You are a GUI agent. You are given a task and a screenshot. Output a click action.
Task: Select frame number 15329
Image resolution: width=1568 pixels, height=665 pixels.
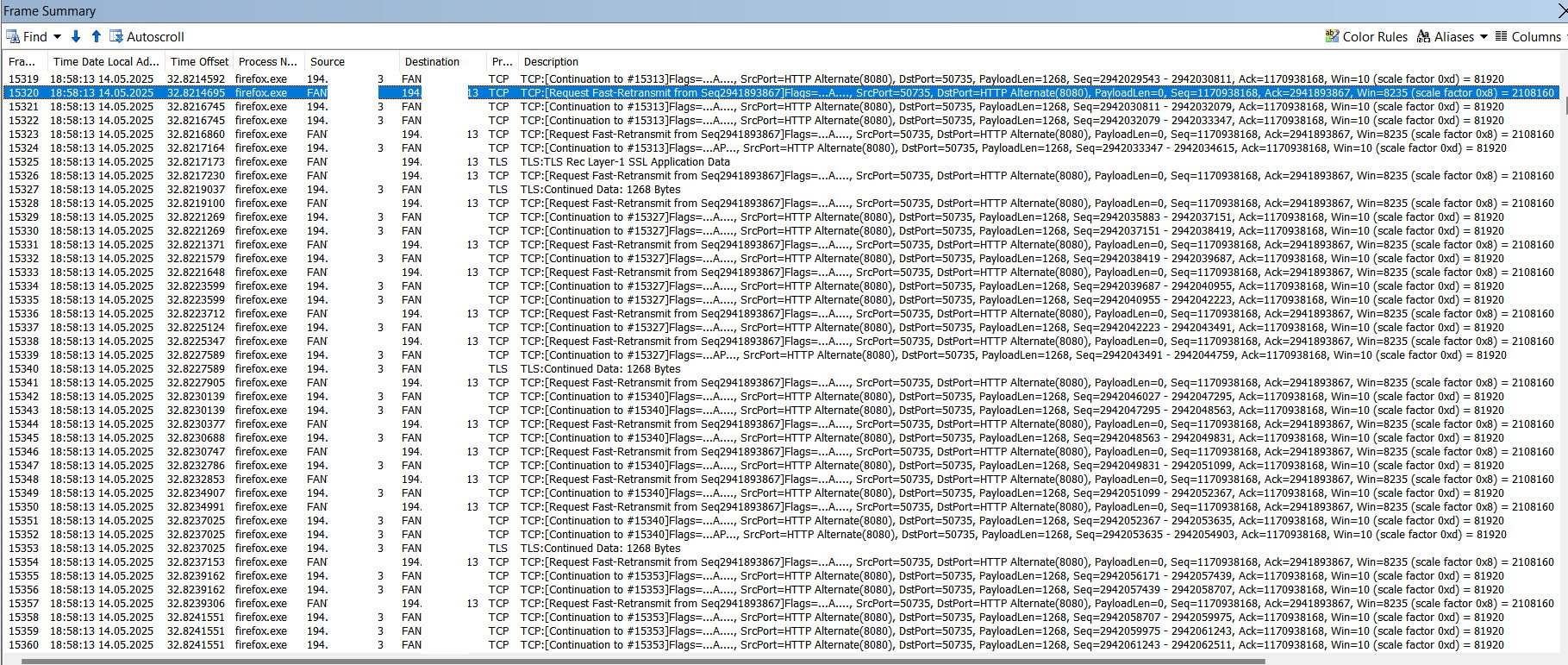(x=23, y=217)
